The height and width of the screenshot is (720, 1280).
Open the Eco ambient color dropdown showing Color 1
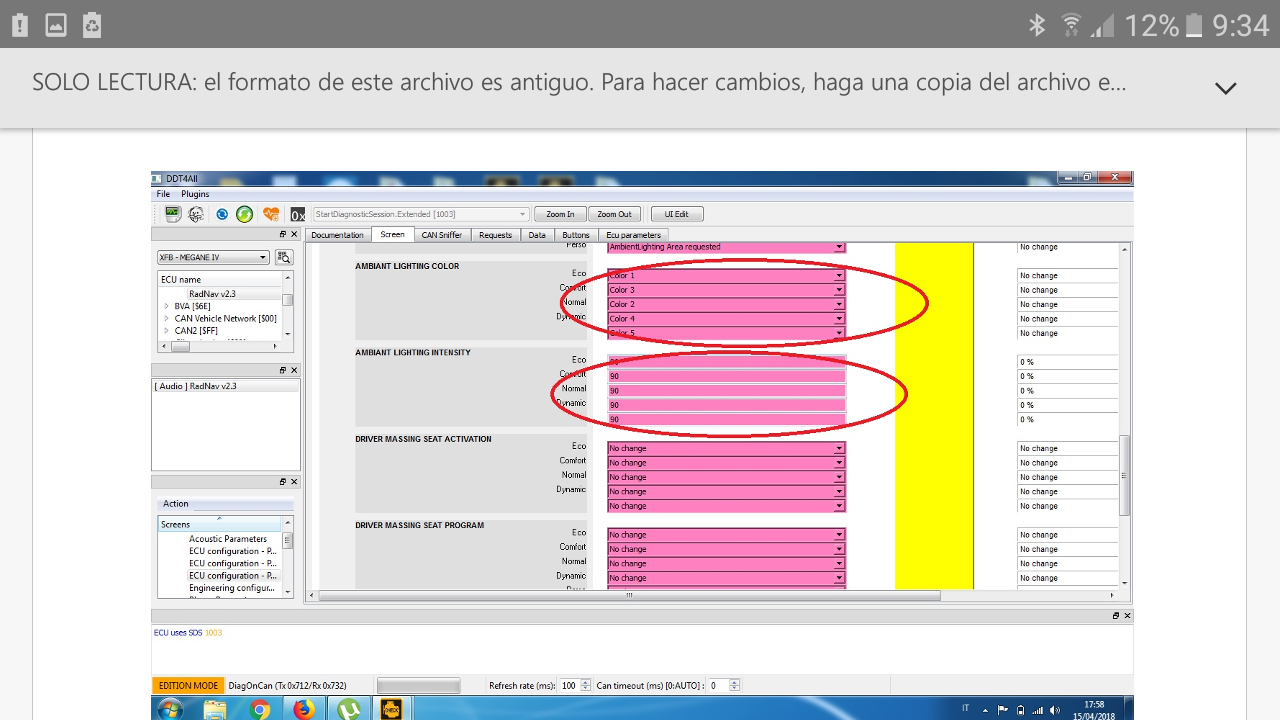click(x=726, y=275)
